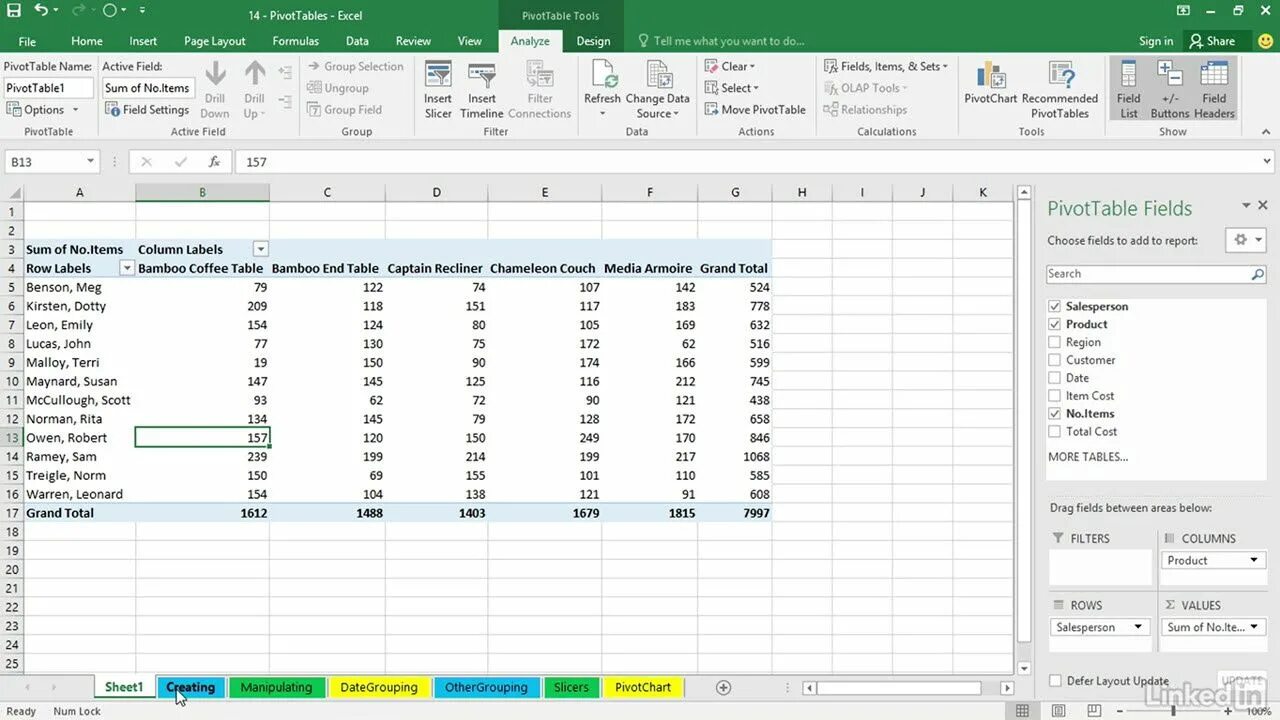Open the Design ribbon tab
This screenshot has height=720, width=1280.
pos(593,41)
